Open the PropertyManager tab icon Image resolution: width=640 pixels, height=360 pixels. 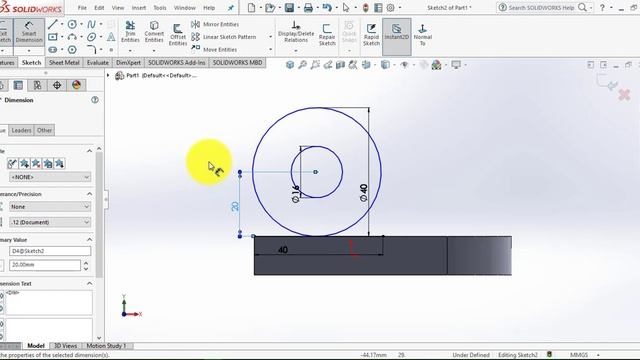point(18,85)
